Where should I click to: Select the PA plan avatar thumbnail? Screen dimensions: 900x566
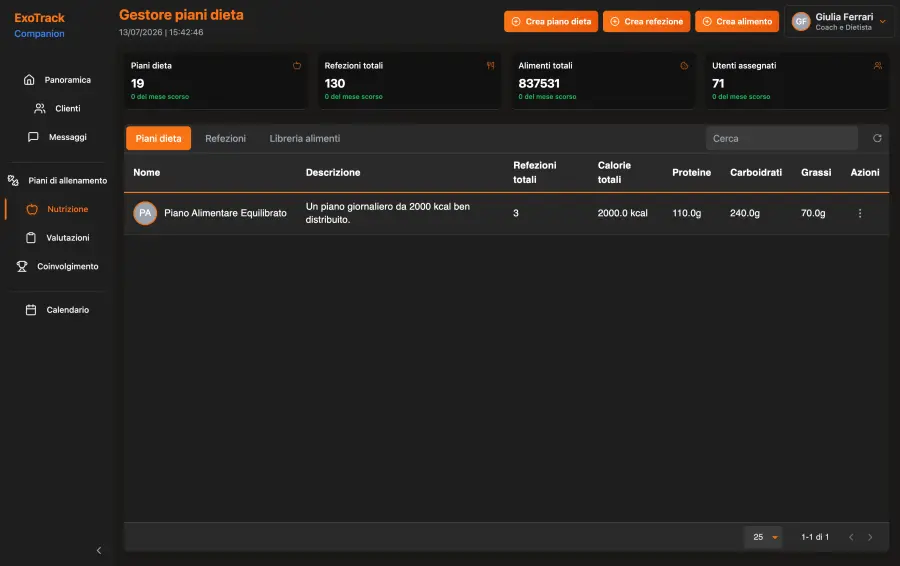click(145, 214)
